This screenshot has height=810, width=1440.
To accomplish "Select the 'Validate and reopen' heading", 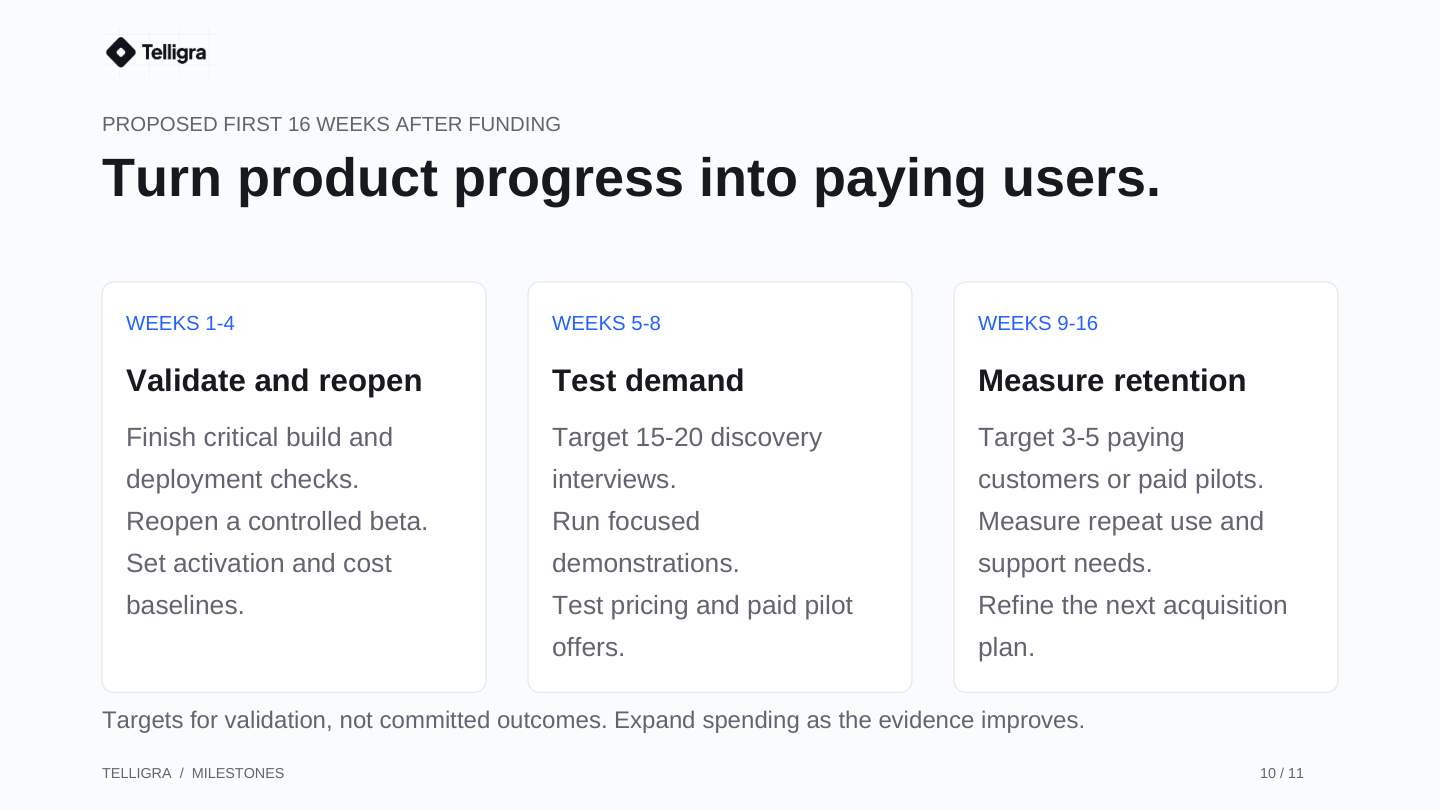I will pos(274,380).
